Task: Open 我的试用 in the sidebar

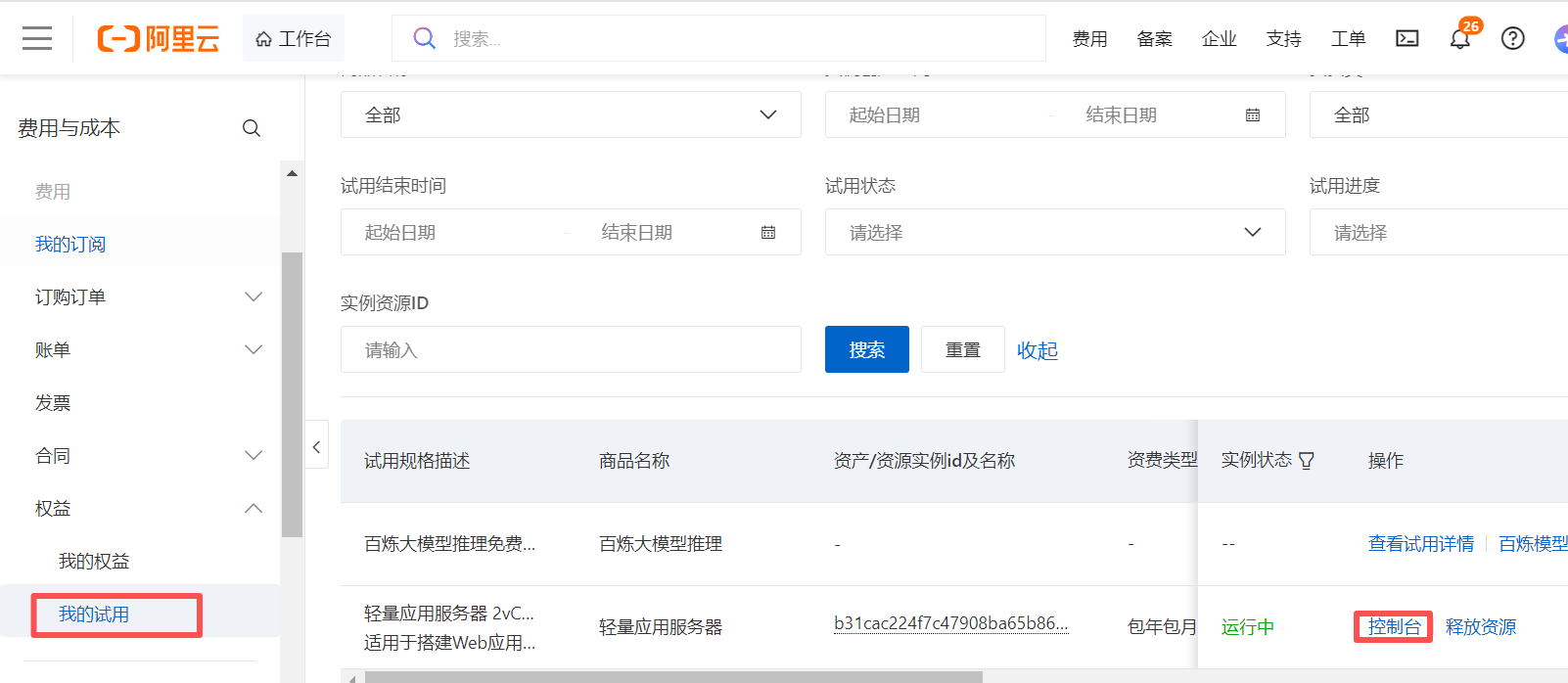Action: [94, 615]
